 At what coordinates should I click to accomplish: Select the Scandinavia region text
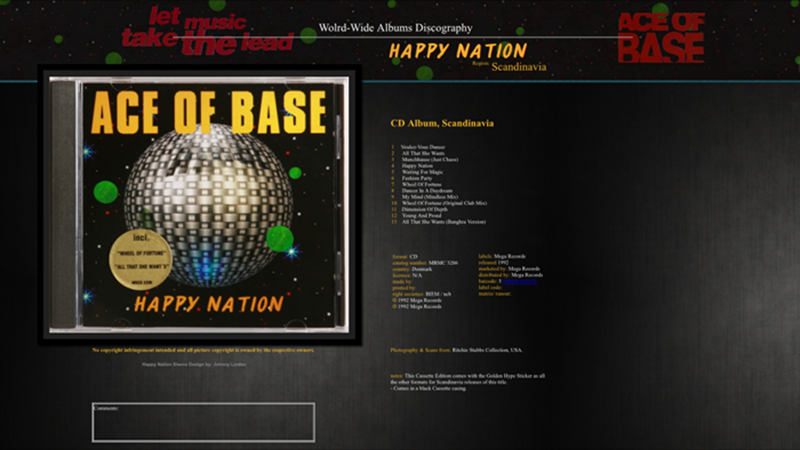(519, 67)
